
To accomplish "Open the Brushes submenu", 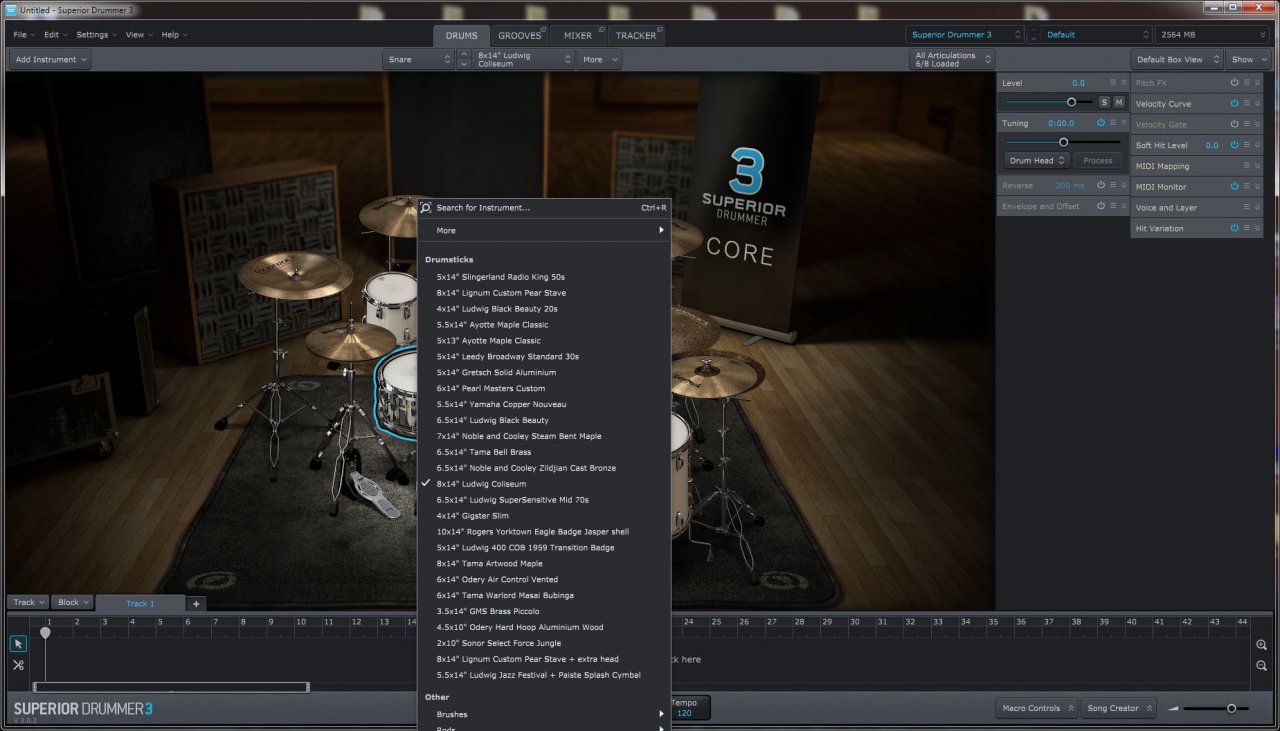I will [543, 714].
